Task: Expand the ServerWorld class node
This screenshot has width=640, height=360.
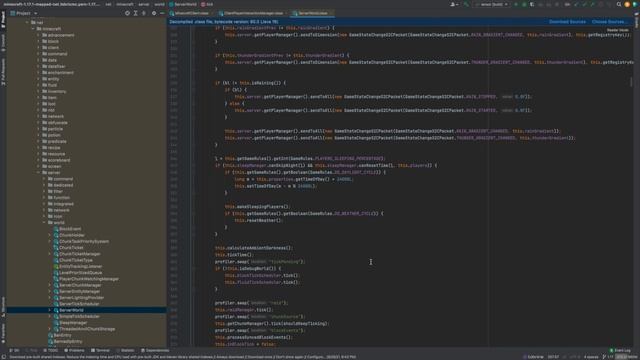Action: tap(50, 310)
